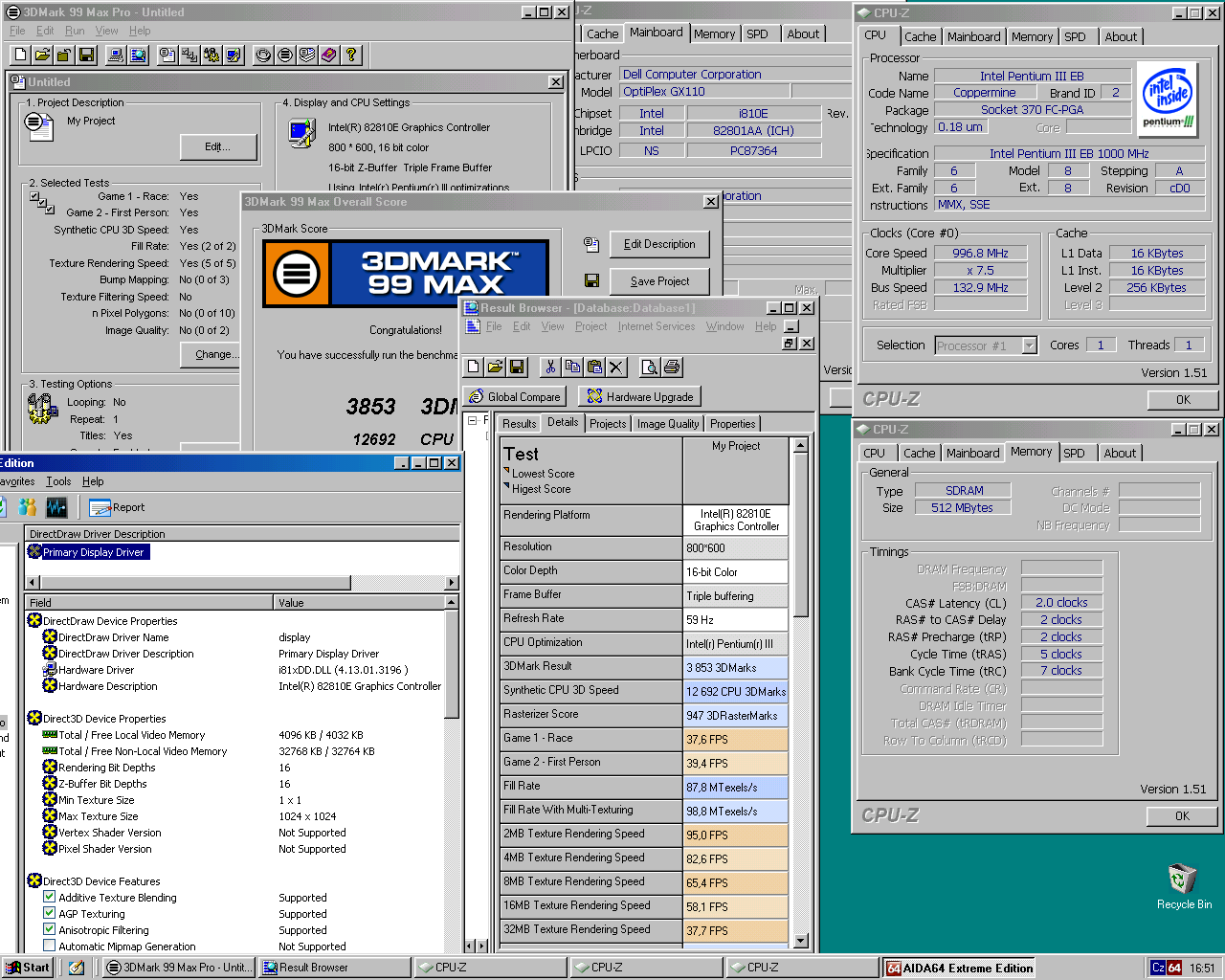Click OK in the Memory CPU-Z window
This screenshot has width=1225, height=980.
(1183, 816)
